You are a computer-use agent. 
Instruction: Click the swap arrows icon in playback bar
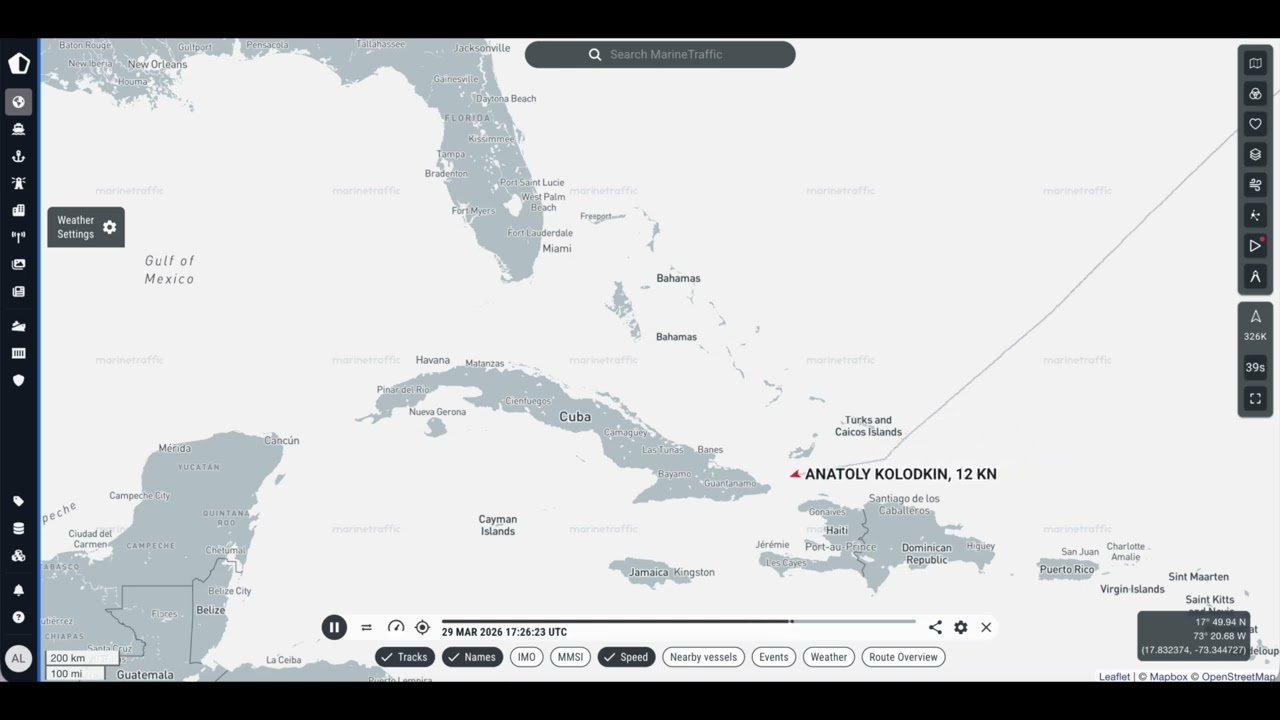point(366,628)
